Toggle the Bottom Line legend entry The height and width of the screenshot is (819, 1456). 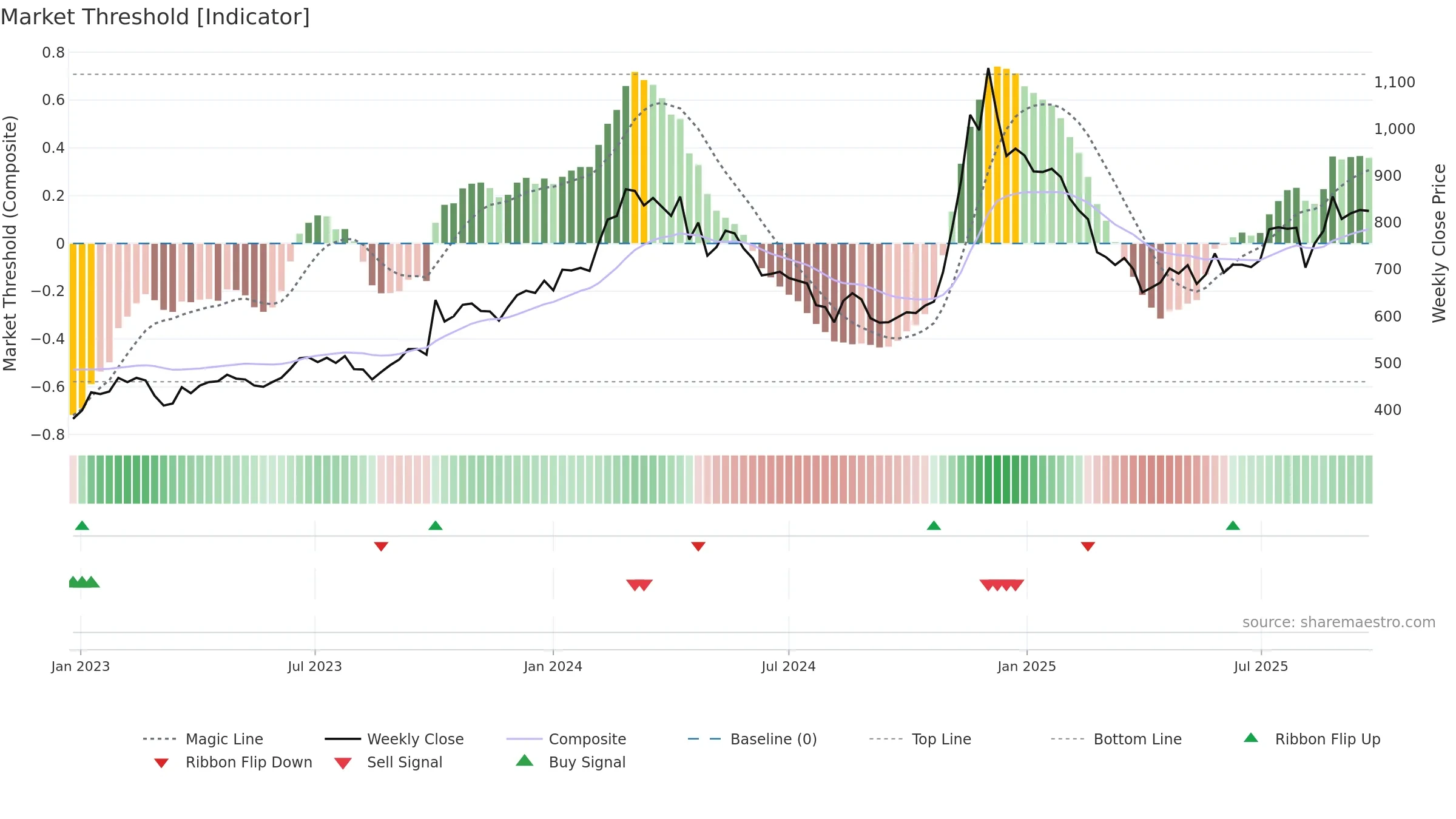pyautogui.click(x=1116, y=739)
